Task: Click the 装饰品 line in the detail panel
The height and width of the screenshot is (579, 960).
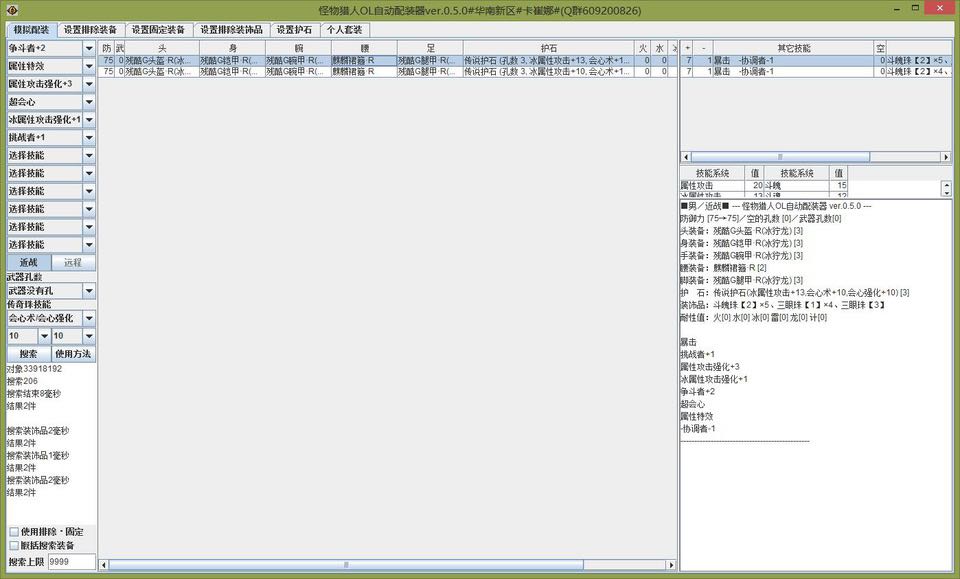Action: (782, 305)
